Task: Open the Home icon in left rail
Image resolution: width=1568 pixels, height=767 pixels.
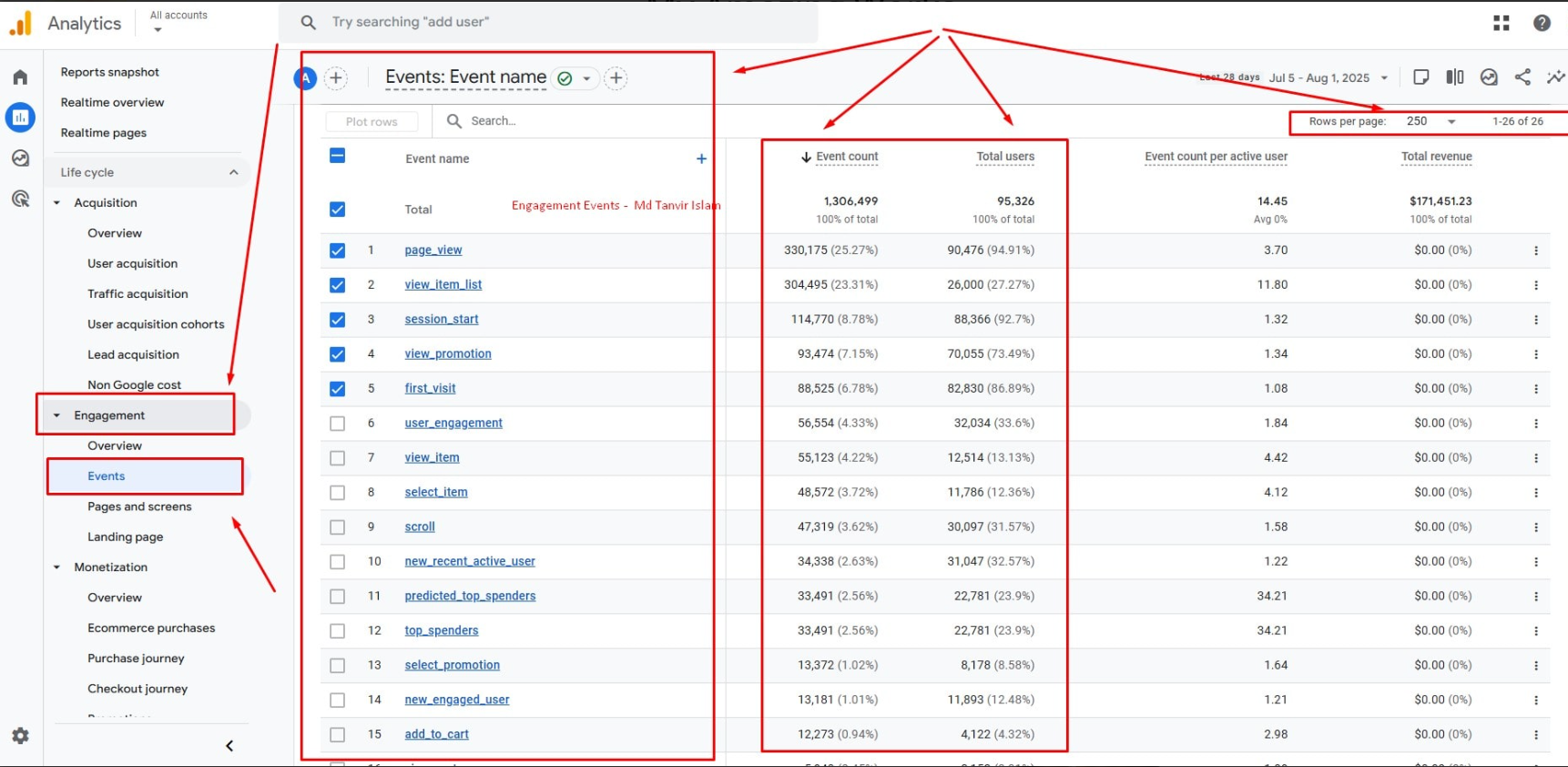Action: [x=20, y=77]
